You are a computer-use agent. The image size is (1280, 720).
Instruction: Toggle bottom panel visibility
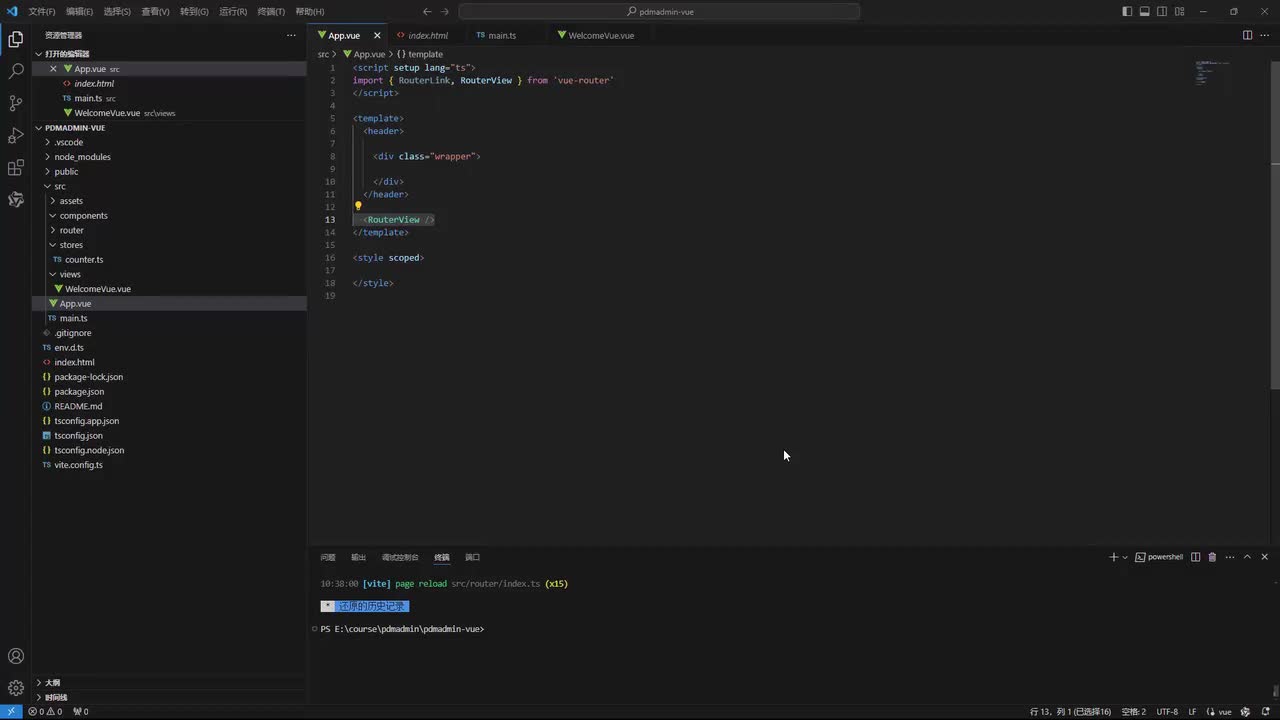[x=1144, y=11]
